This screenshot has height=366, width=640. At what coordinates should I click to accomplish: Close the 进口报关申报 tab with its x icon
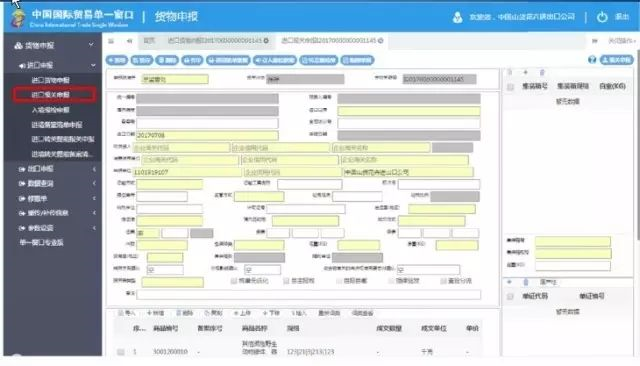point(380,40)
